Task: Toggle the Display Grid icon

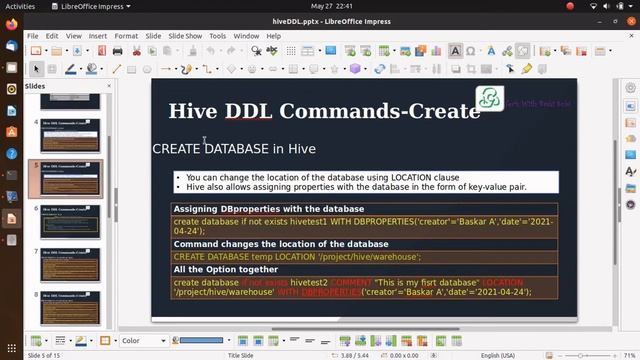Action: point(291,51)
